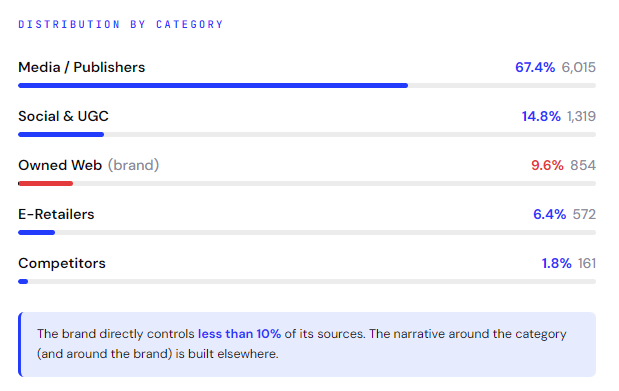Screen dimensions: 619x391
Task: Click the Media / Publishers category label
Action: pos(82,68)
